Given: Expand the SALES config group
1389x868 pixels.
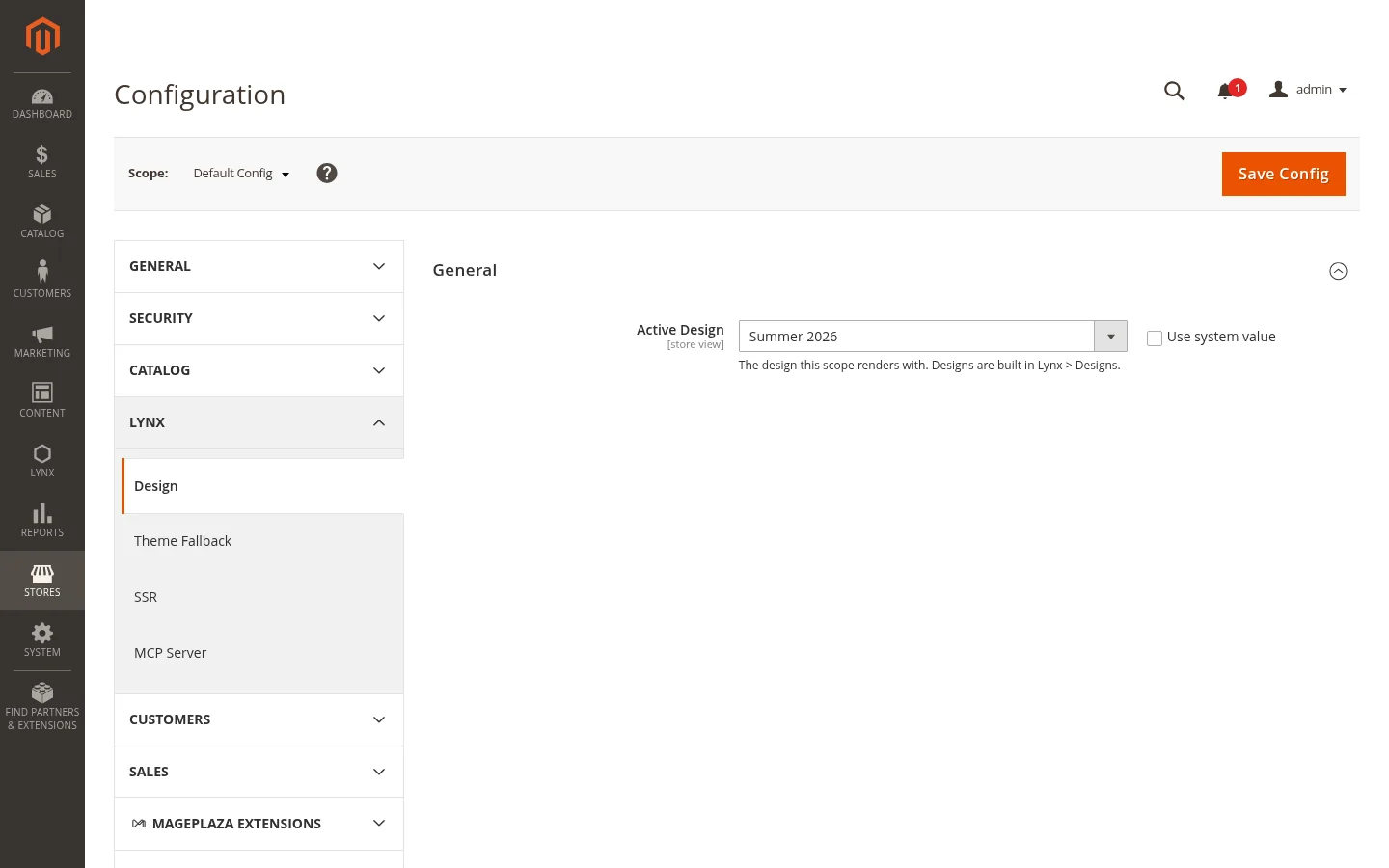Looking at the screenshot, I should coord(259,772).
